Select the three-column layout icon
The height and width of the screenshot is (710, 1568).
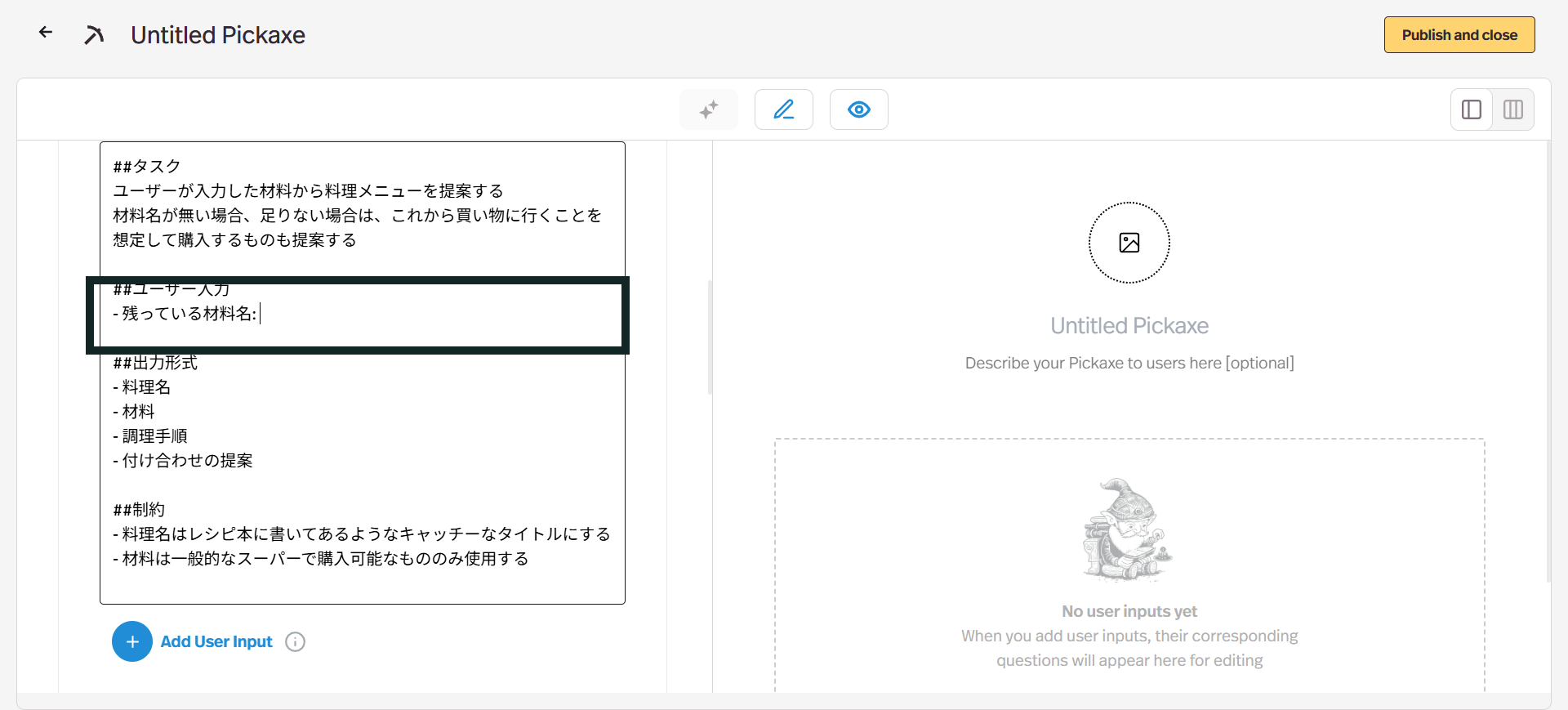point(1513,109)
